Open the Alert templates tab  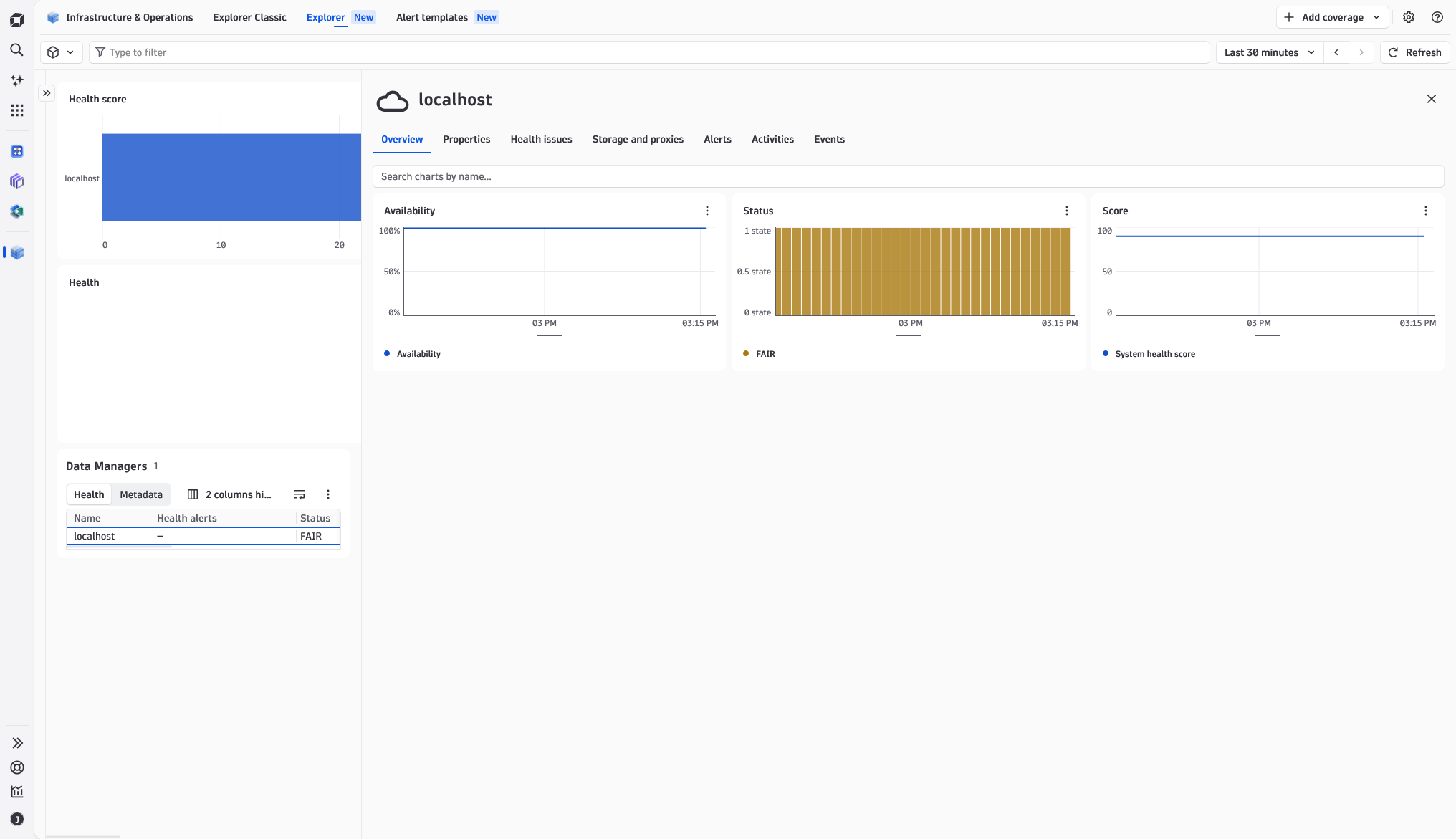point(447,17)
